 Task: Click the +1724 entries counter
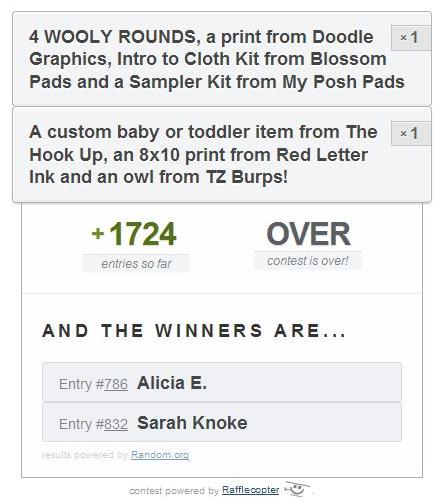coord(134,234)
